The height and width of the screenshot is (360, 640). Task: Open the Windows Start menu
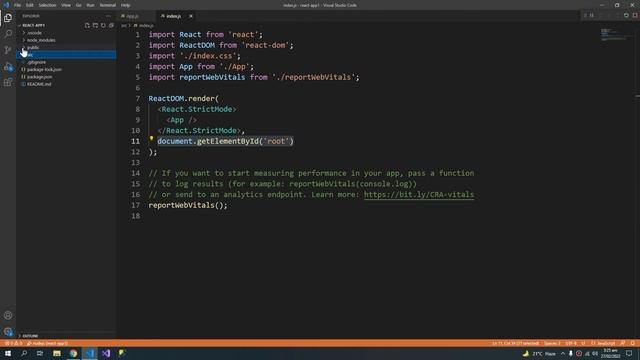[x=8, y=353]
